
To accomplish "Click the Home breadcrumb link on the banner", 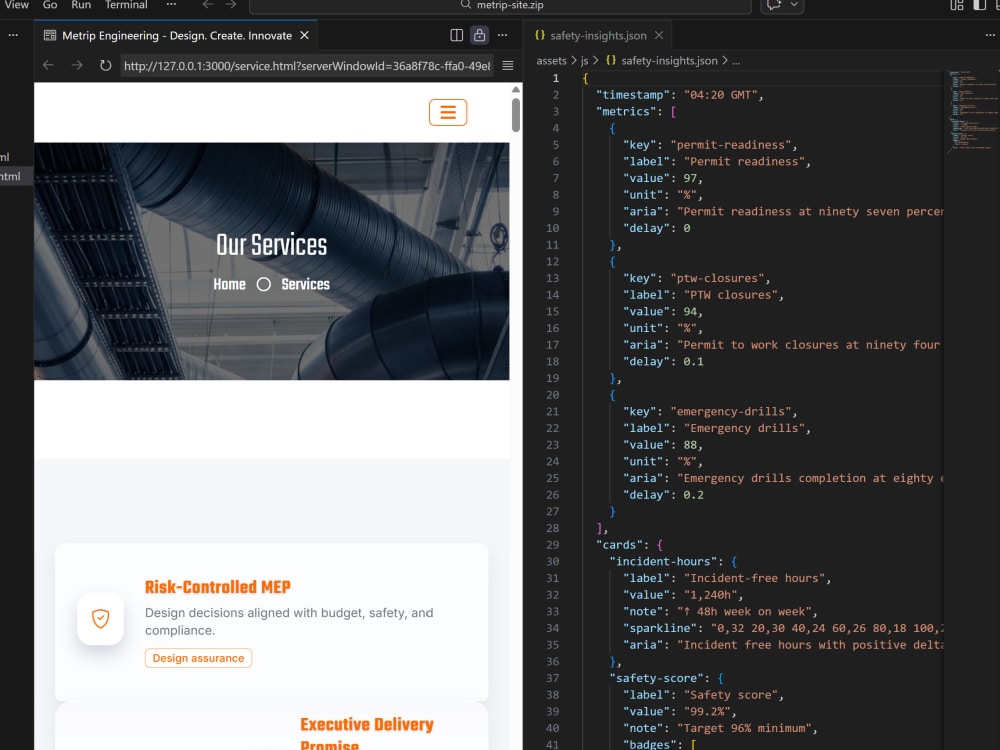I will click(x=230, y=284).
